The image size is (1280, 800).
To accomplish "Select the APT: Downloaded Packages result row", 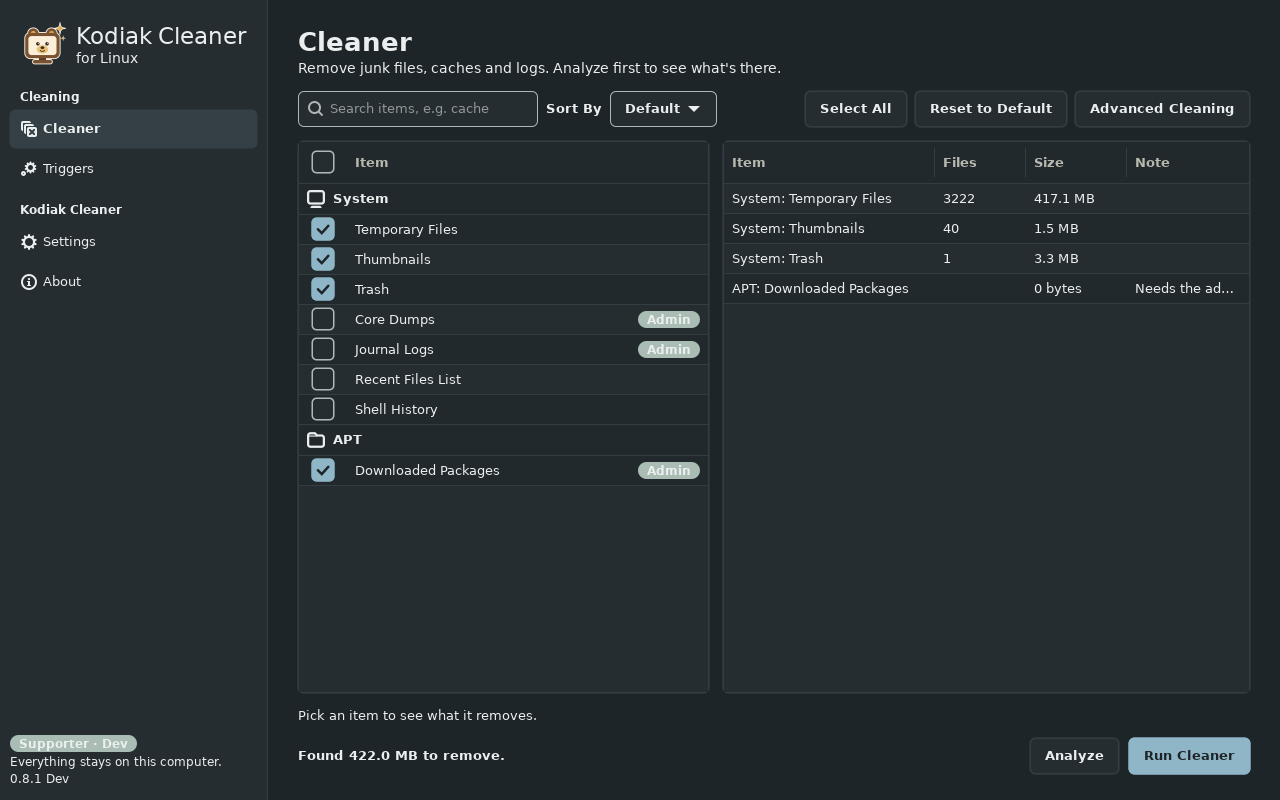I will (x=986, y=289).
